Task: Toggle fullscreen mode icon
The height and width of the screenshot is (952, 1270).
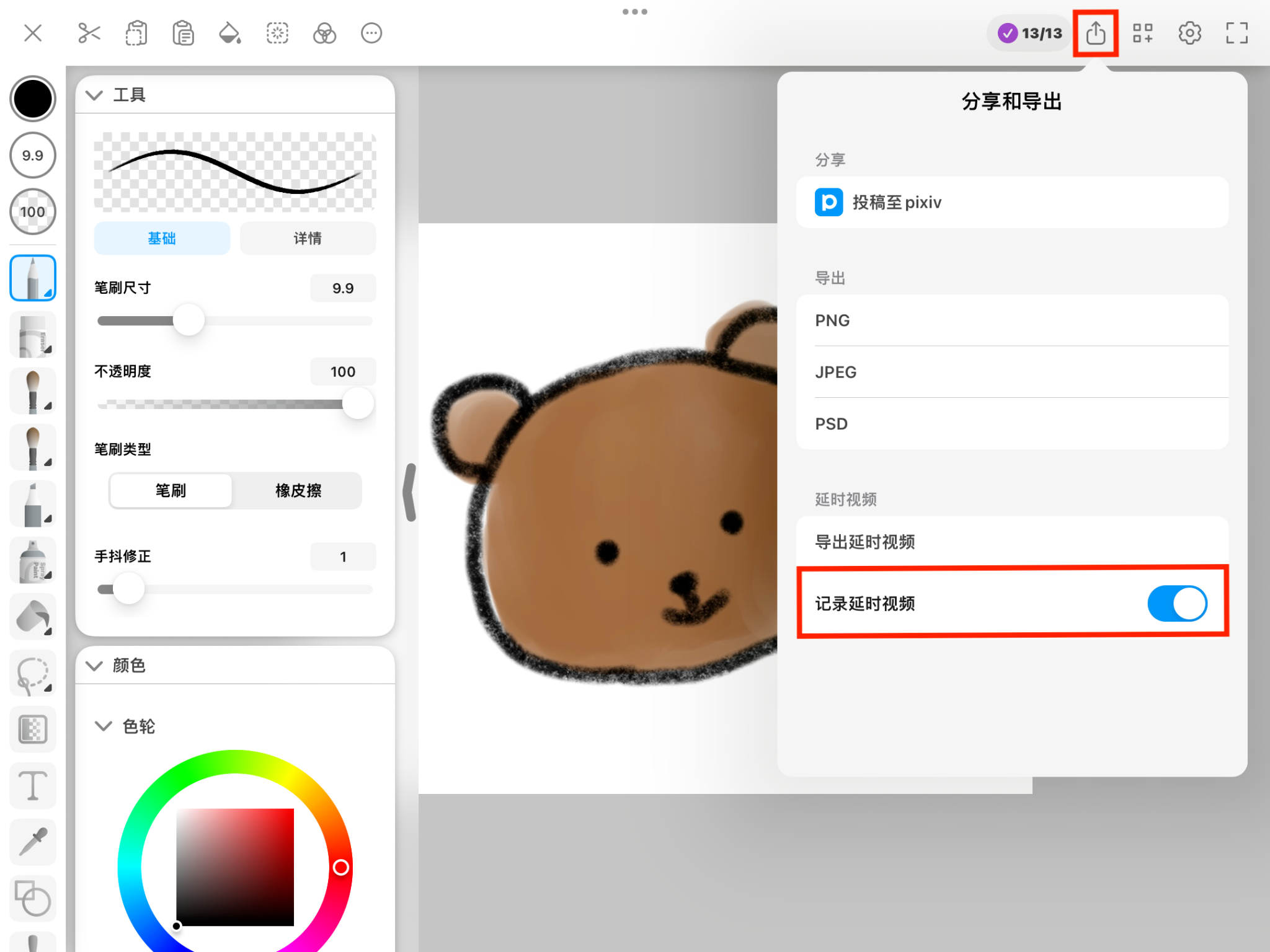Action: coord(1237,33)
